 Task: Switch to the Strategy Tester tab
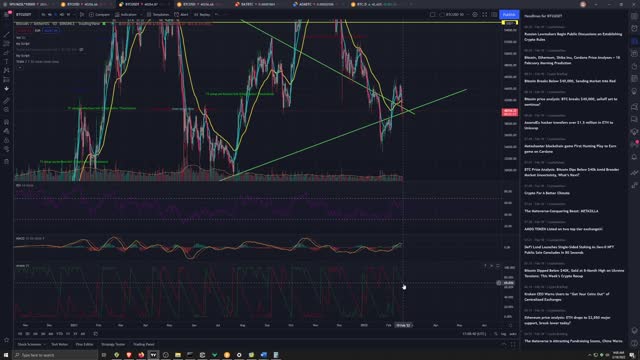coord(113,344)
